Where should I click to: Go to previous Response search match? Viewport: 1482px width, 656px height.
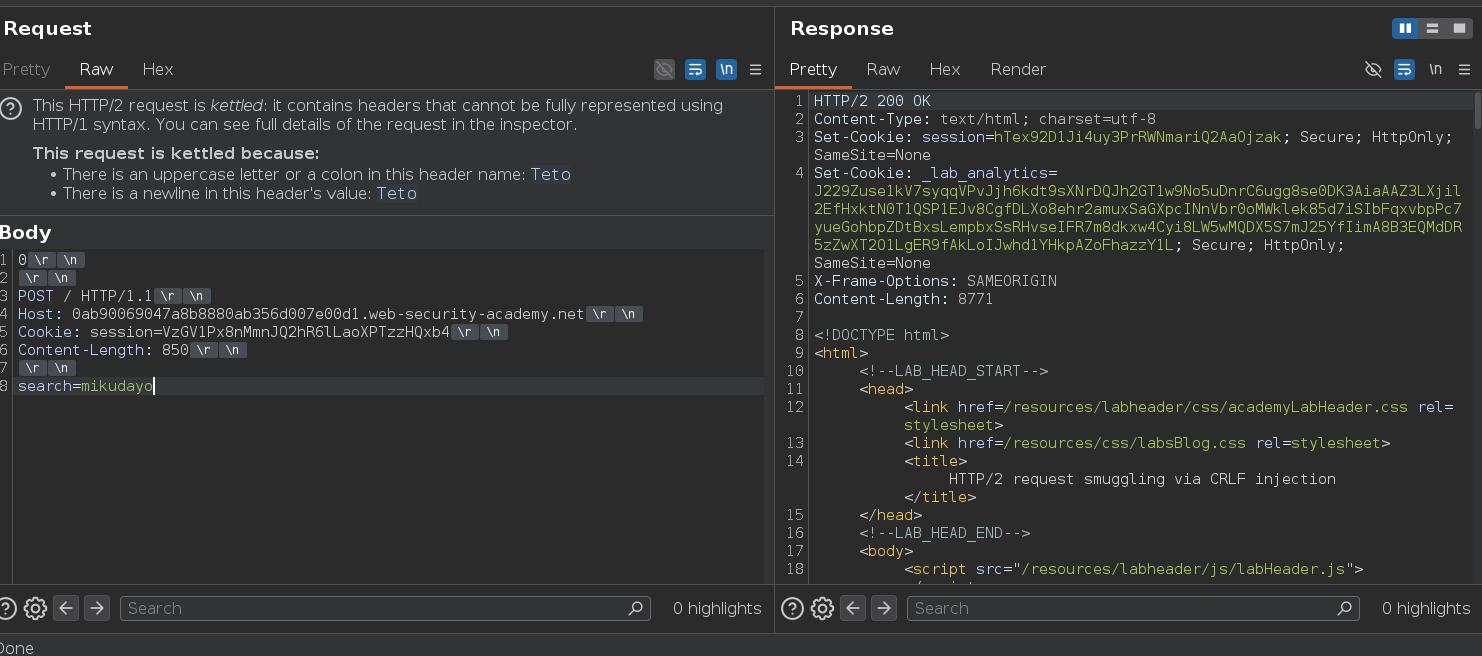point(853,608)
